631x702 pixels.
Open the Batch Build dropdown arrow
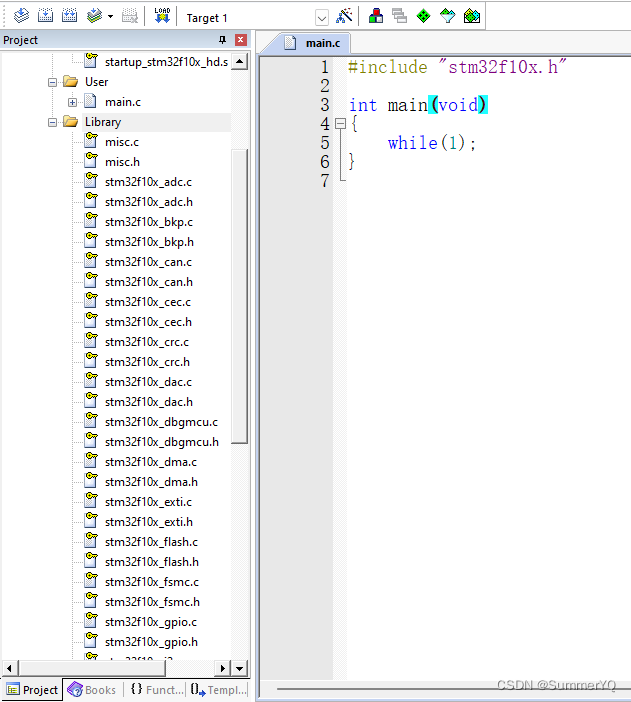[x=111, y=17]
